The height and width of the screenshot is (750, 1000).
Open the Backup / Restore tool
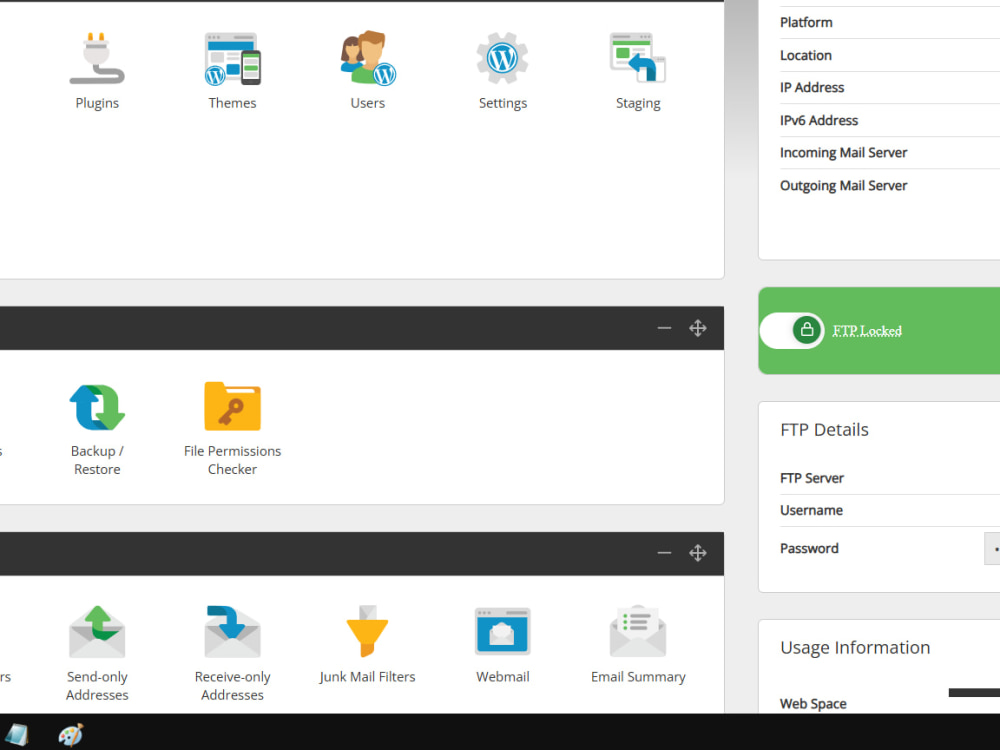pyautogui.click(x=97, y=429)
